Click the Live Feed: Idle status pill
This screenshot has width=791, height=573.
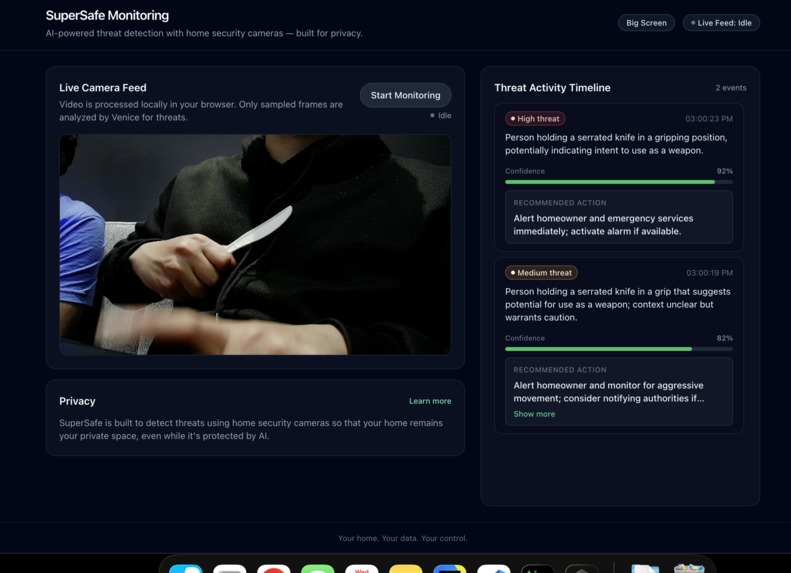[x=721, y=23]
